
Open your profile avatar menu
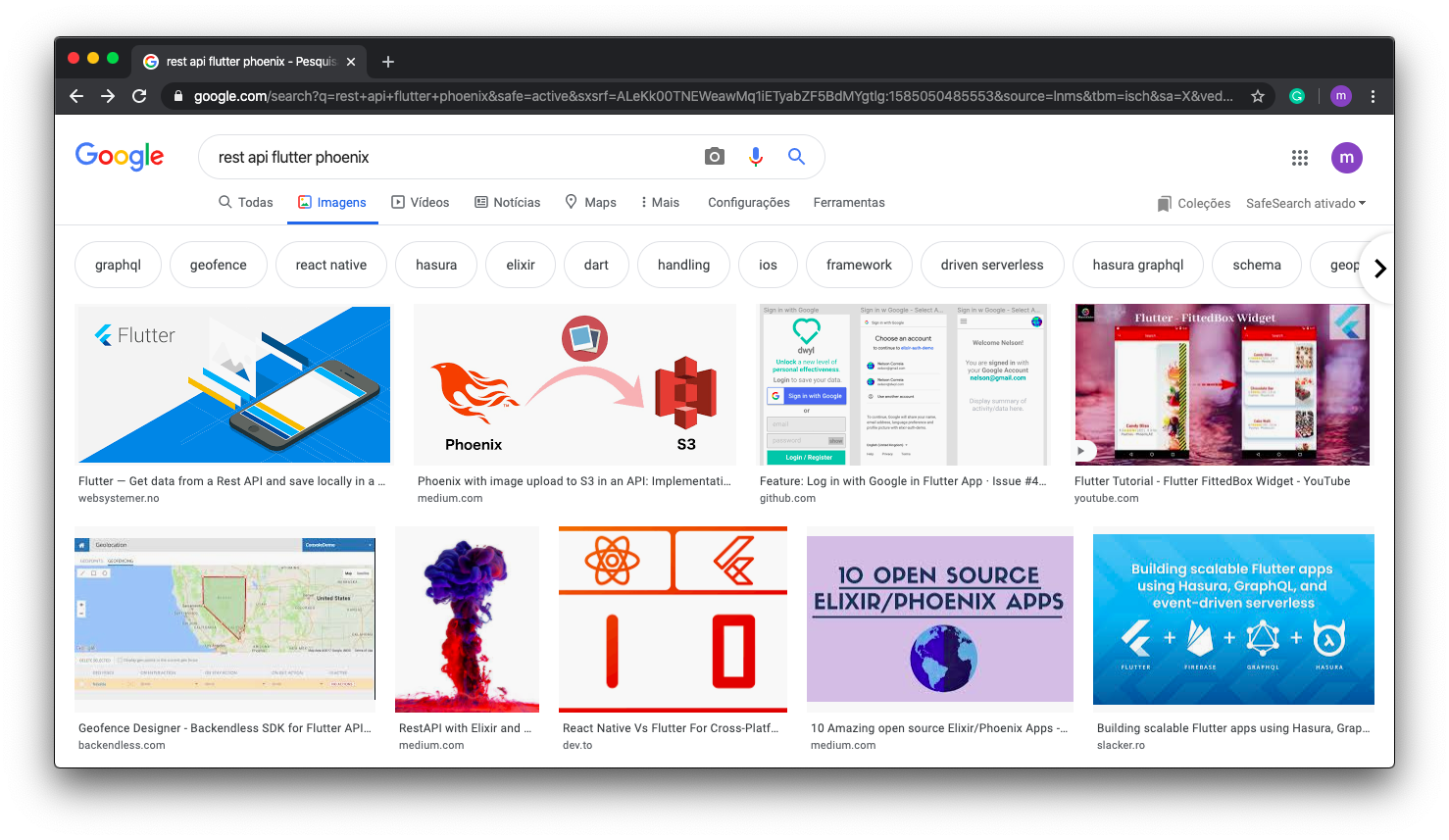point(1346,158)
